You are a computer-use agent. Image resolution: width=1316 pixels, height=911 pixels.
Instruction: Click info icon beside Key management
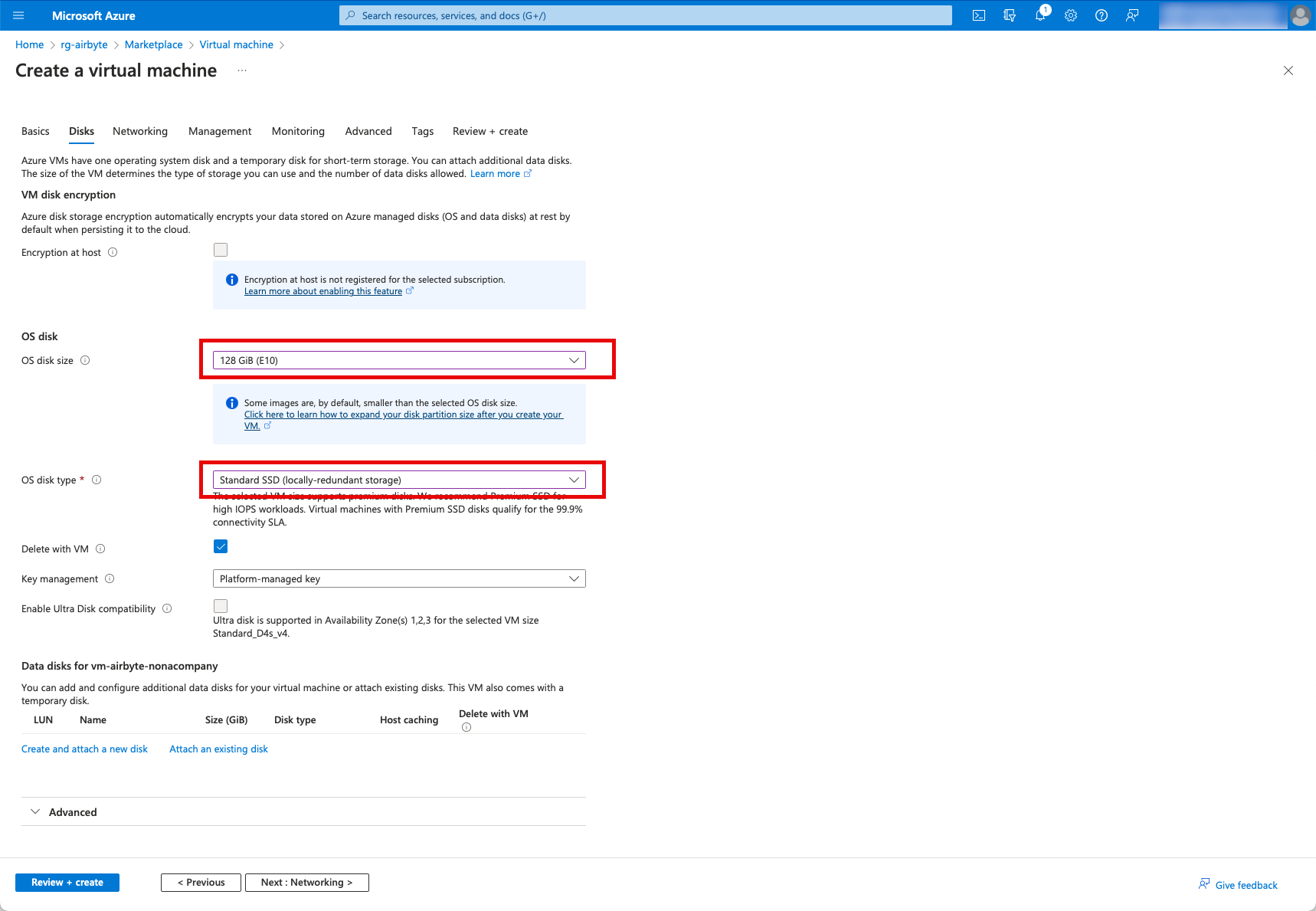coord(110,578)
